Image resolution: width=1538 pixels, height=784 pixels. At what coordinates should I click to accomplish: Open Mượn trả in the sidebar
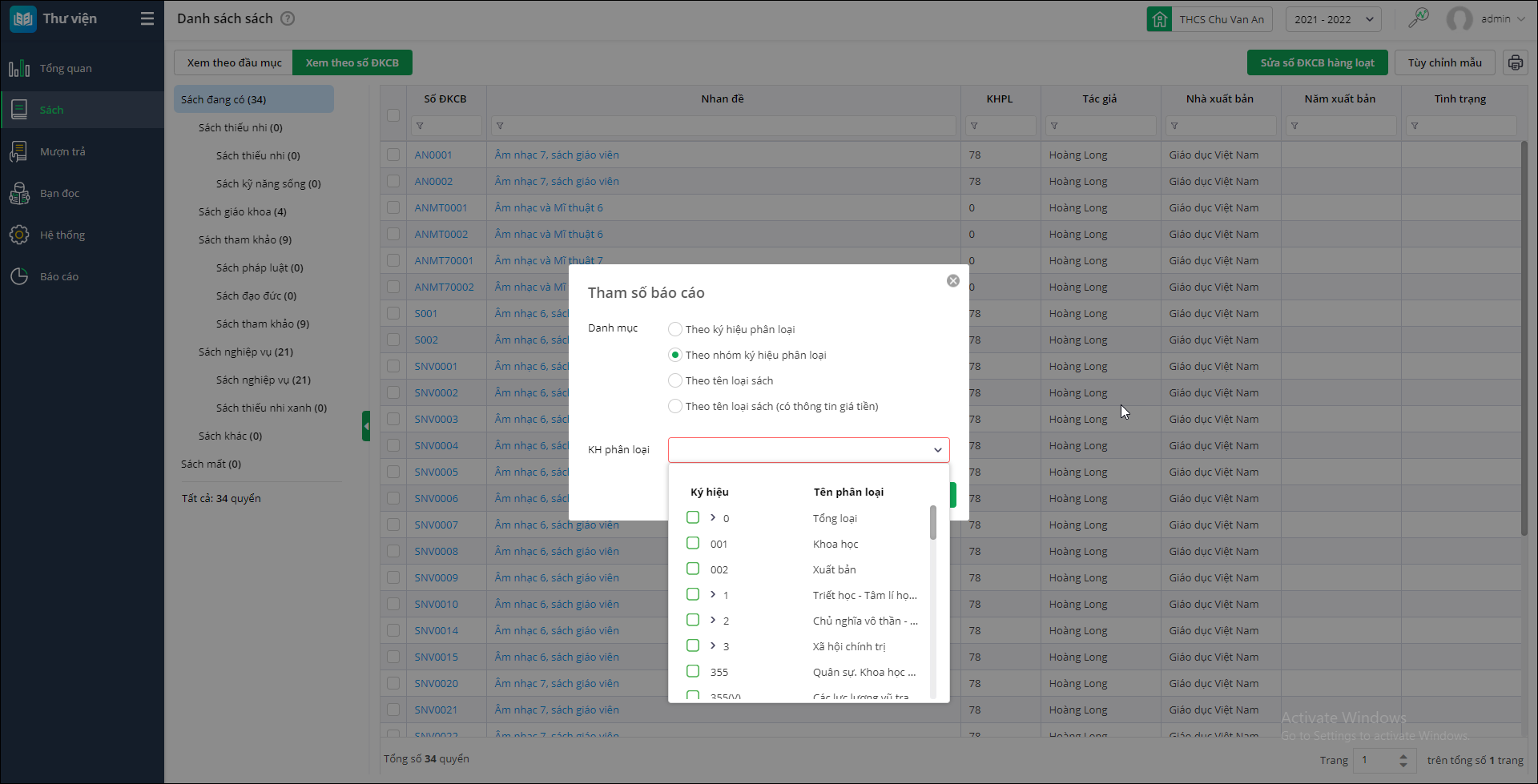[82, 151]
